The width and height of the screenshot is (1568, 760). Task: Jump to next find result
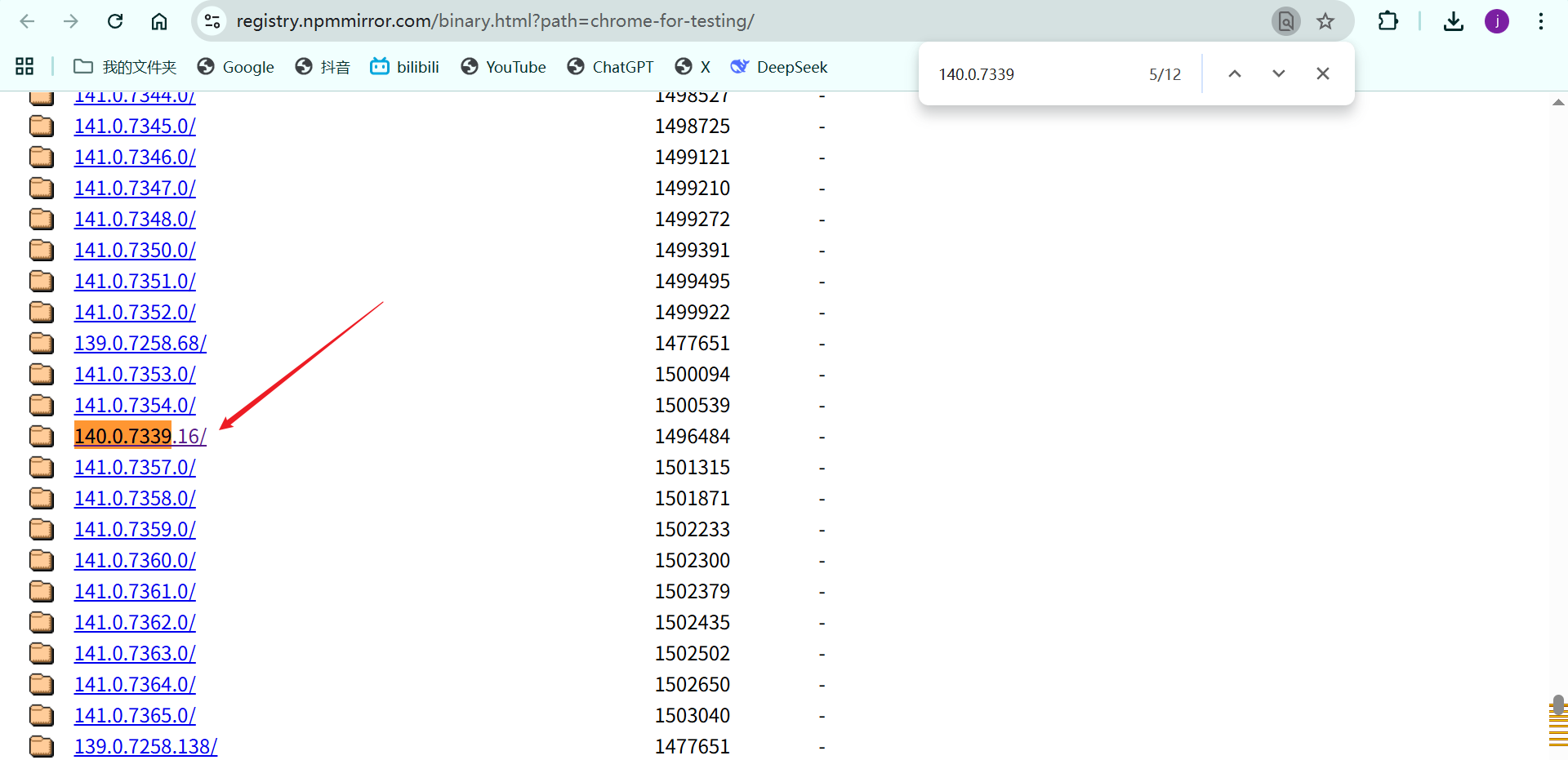1279,74
